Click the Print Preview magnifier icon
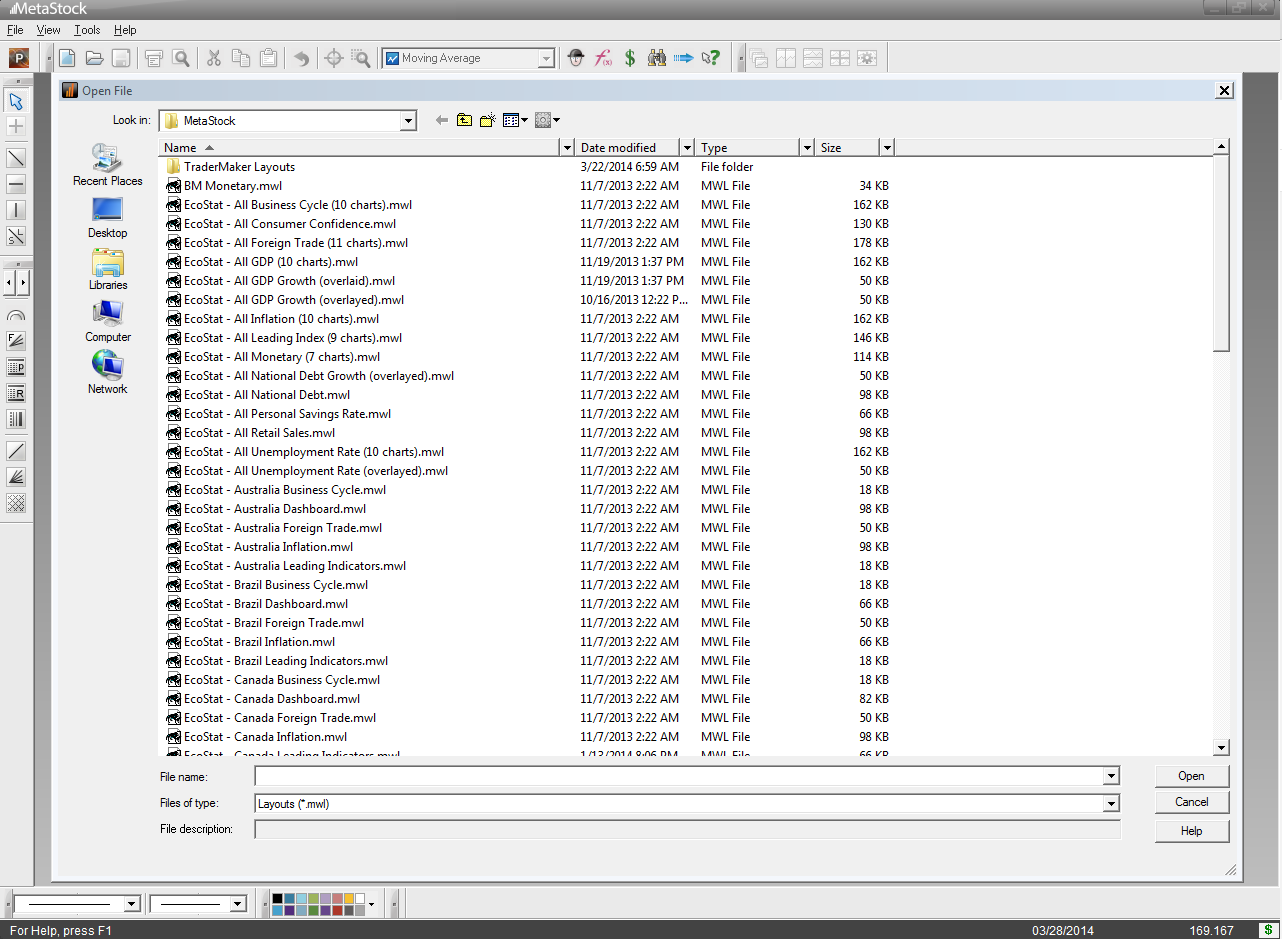Screen dimensions: 1282x939 181,58
